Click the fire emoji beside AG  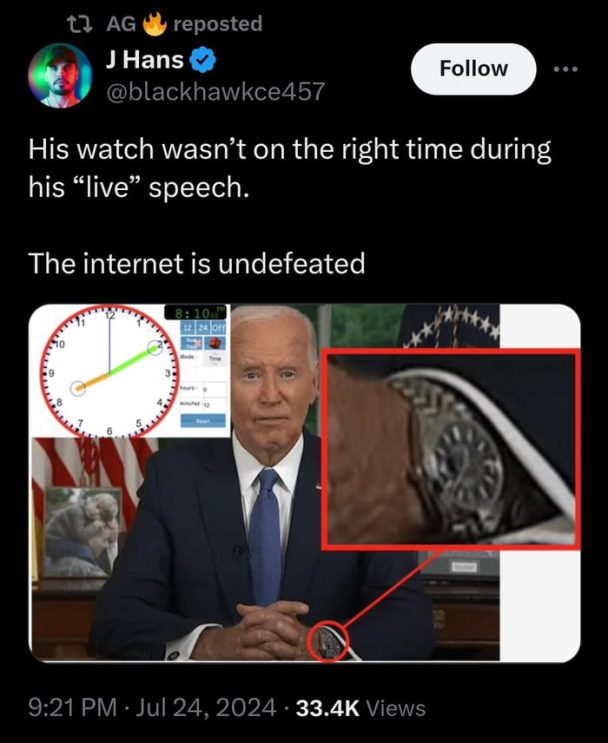click(x=154, y=23)
